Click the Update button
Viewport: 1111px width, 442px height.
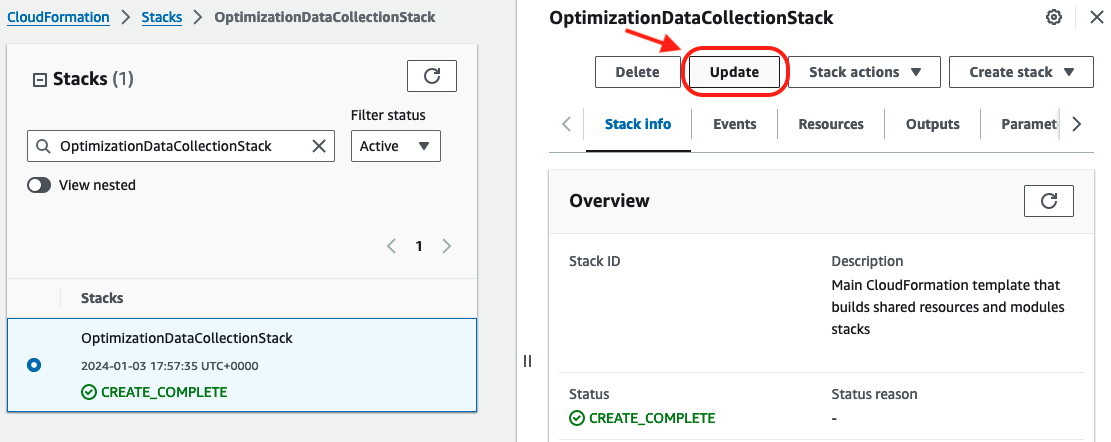coord(735,72)
